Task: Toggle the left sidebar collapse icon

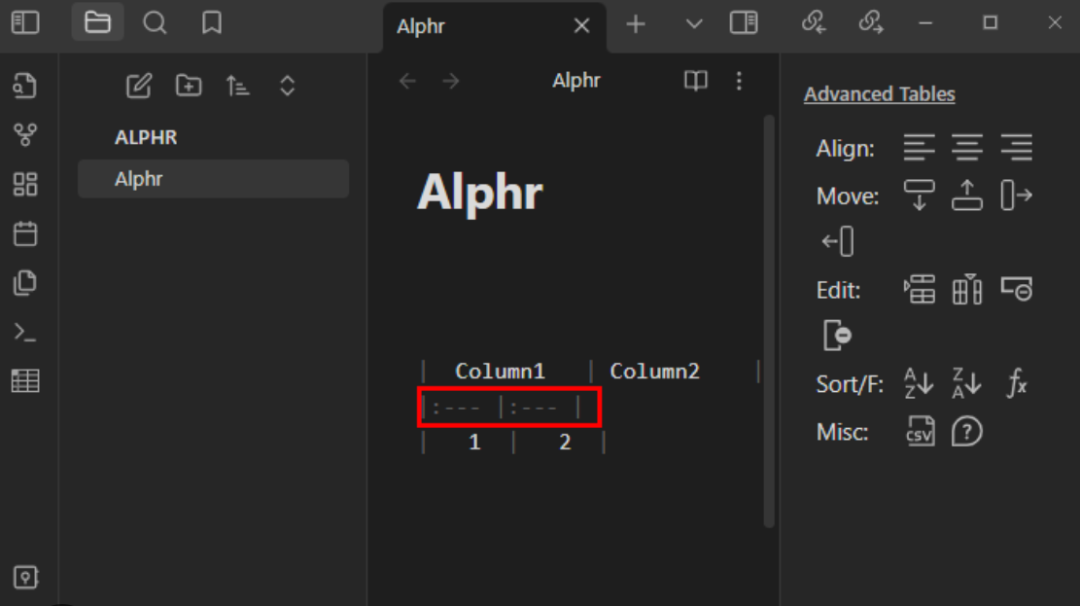Action: click(25, 23)
